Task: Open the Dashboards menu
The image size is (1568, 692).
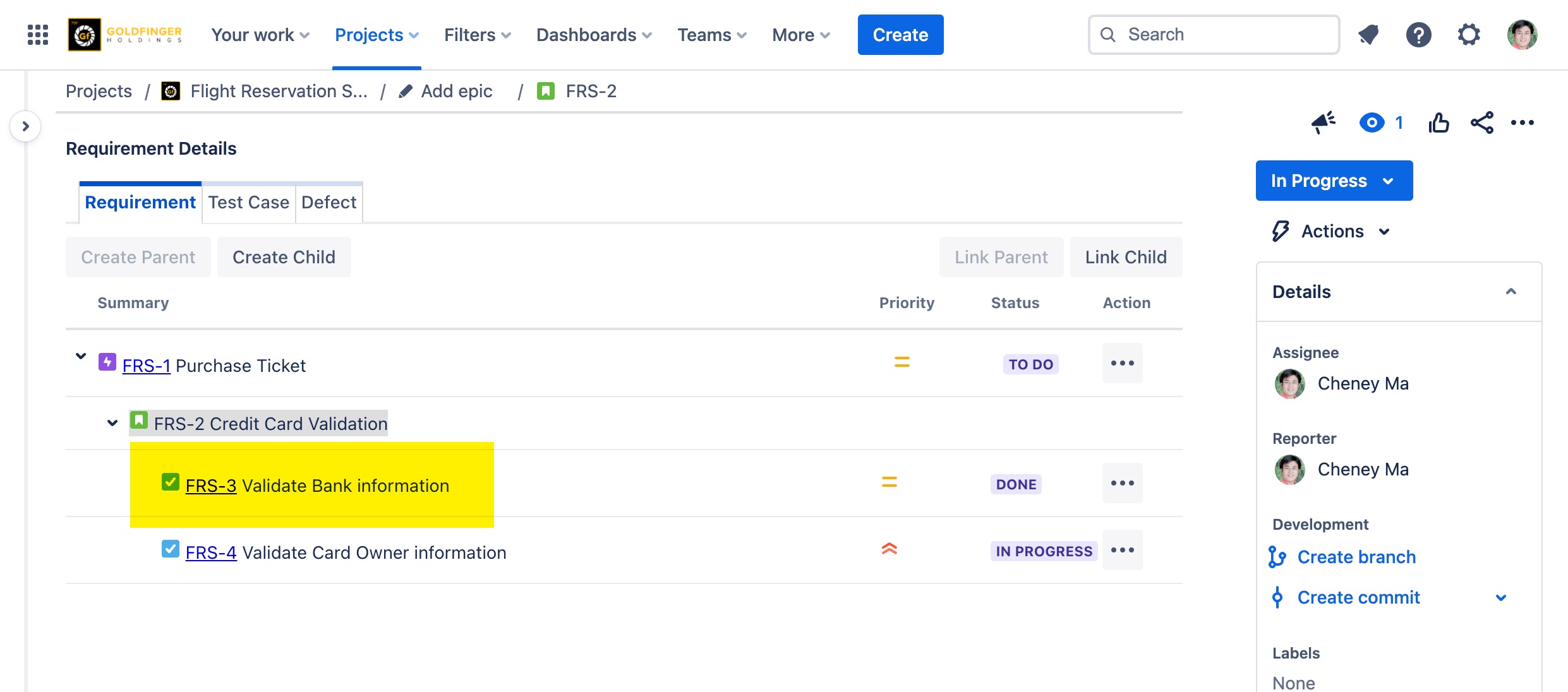Action: click(x=593, y=35)
